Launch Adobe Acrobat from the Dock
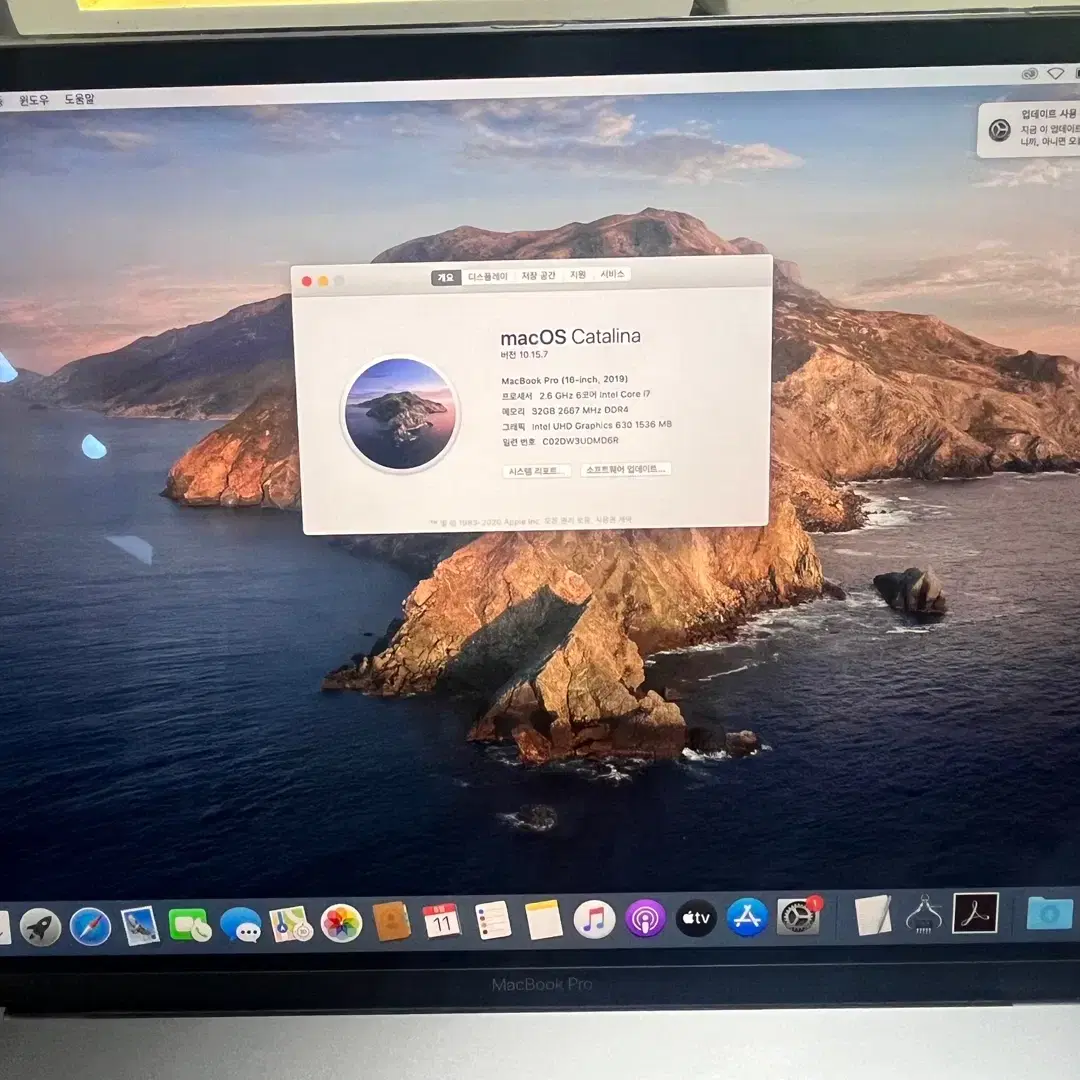 [x=975, y=913]
